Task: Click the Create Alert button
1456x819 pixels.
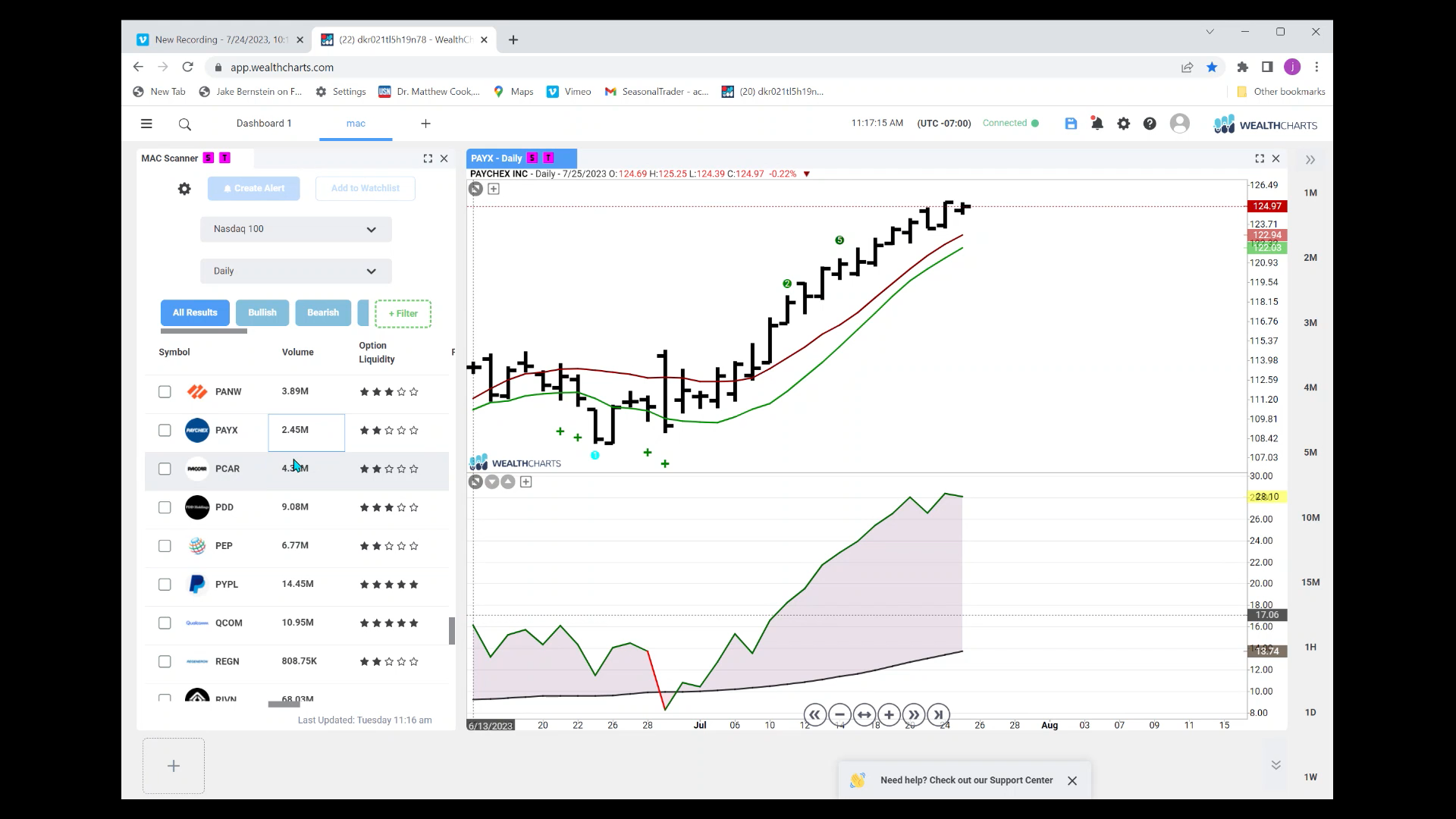Action: click(254, 188)
